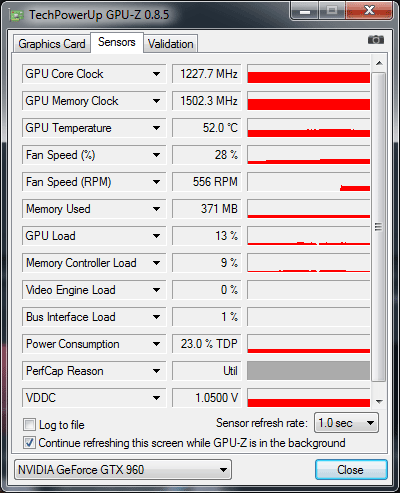
Task: Expand the GPU Temperature dropdown arrow
Action: point(156,128)
